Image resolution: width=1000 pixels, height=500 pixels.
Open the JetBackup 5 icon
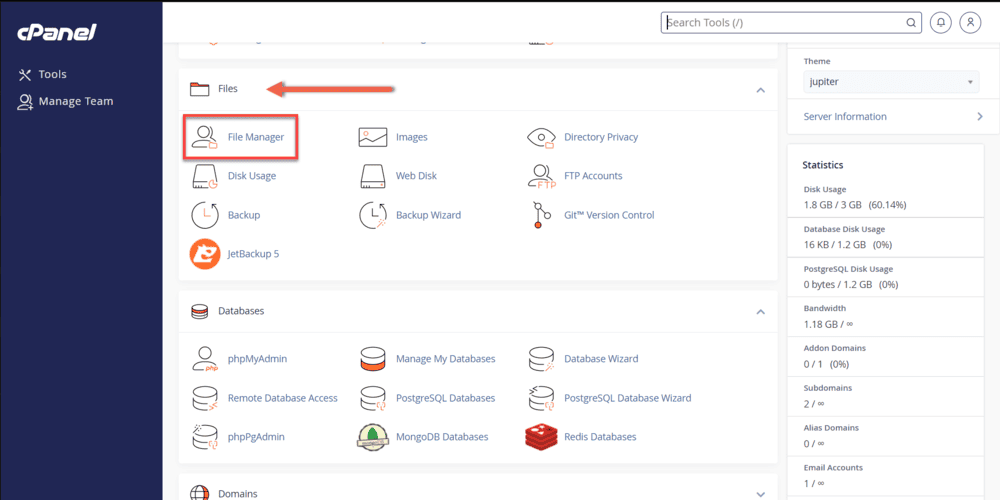[x=205, y=254]
